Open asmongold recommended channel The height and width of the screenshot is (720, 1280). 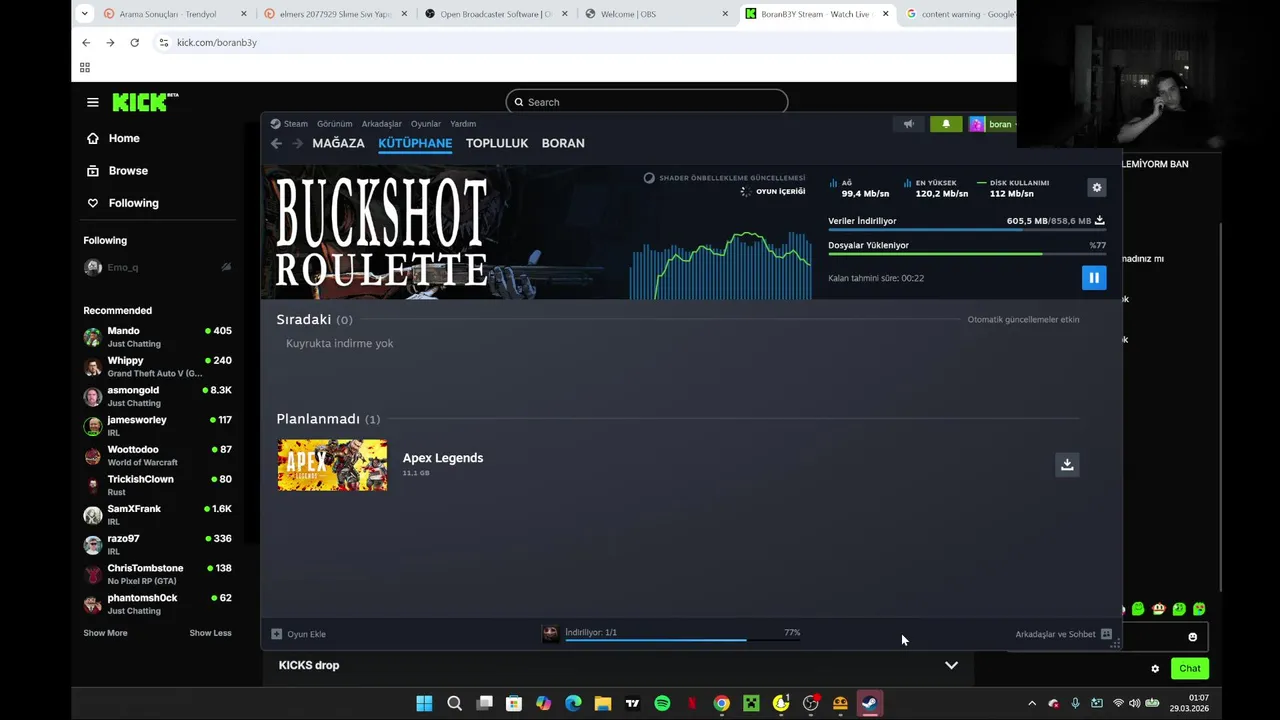point(157,396)
